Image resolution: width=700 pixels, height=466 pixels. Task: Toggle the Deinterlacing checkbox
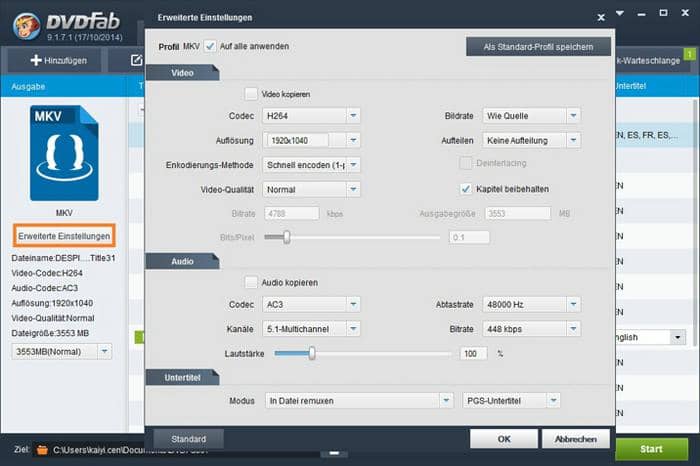(x=465, y=163)
